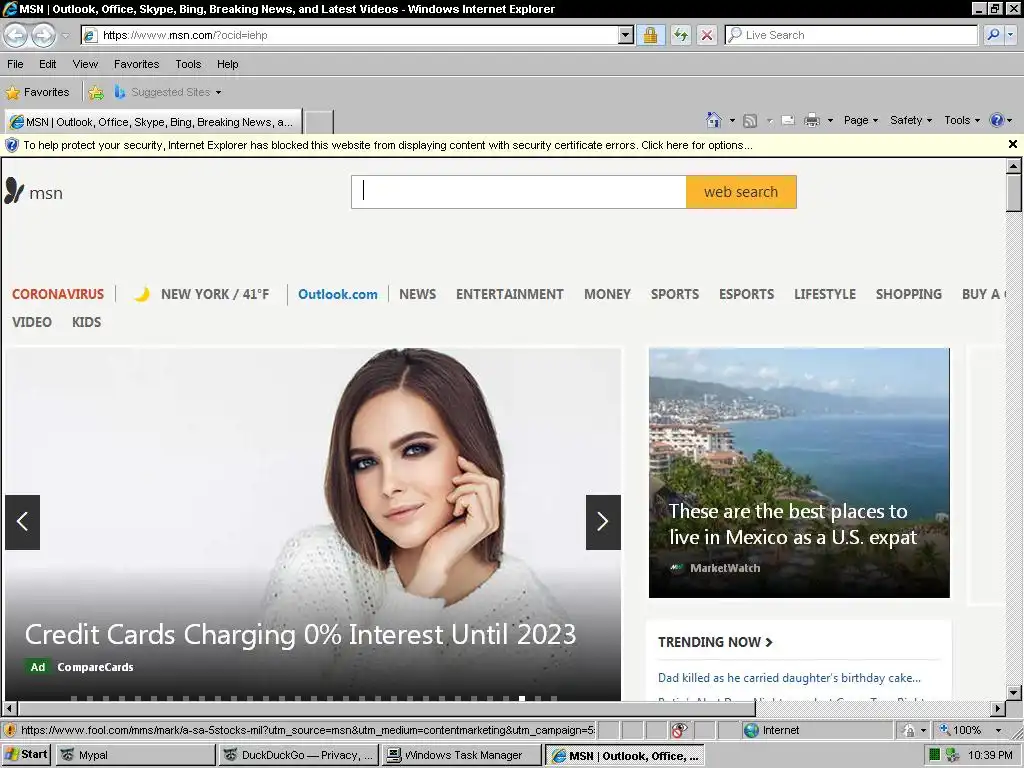Expand the Print options dropdown arrow

pyautogui.click(x=830, y=121)
